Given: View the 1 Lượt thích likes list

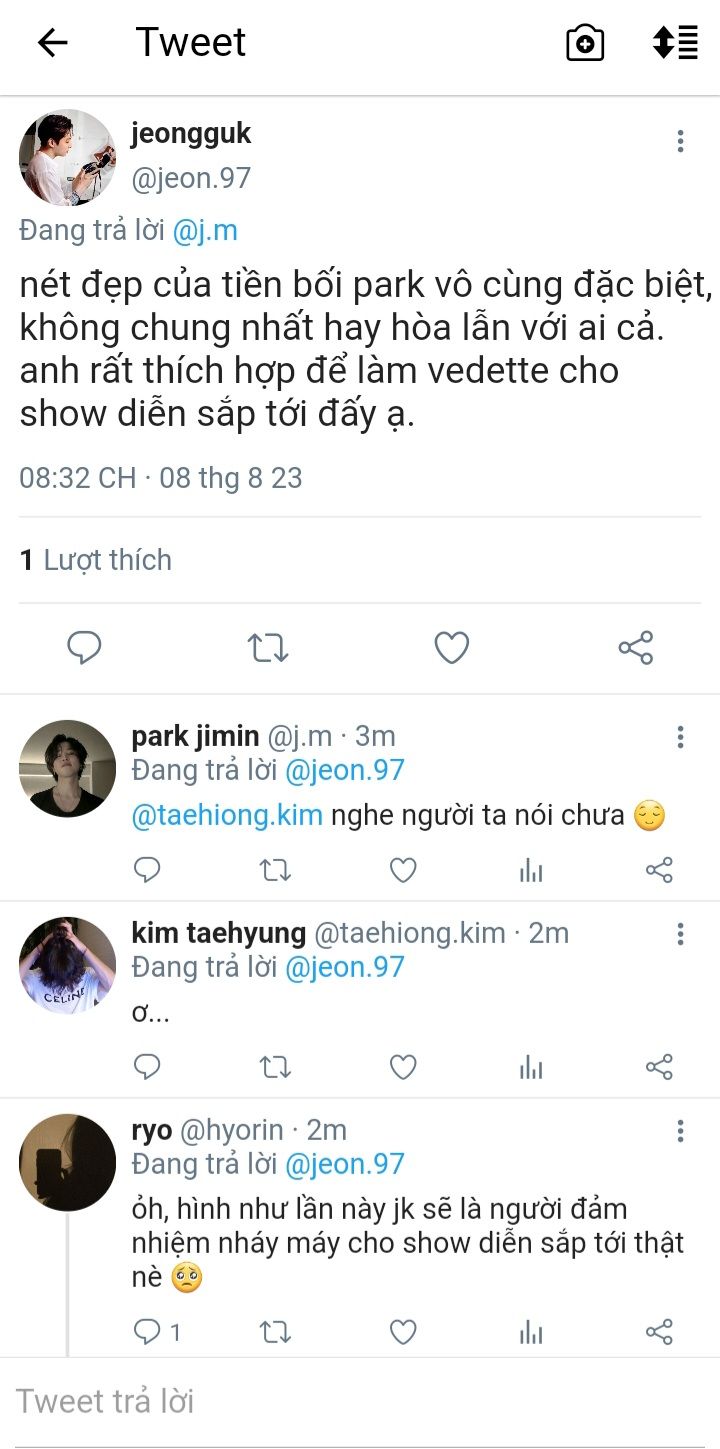Looking at the screenshot, I should [x=96, y=560].
